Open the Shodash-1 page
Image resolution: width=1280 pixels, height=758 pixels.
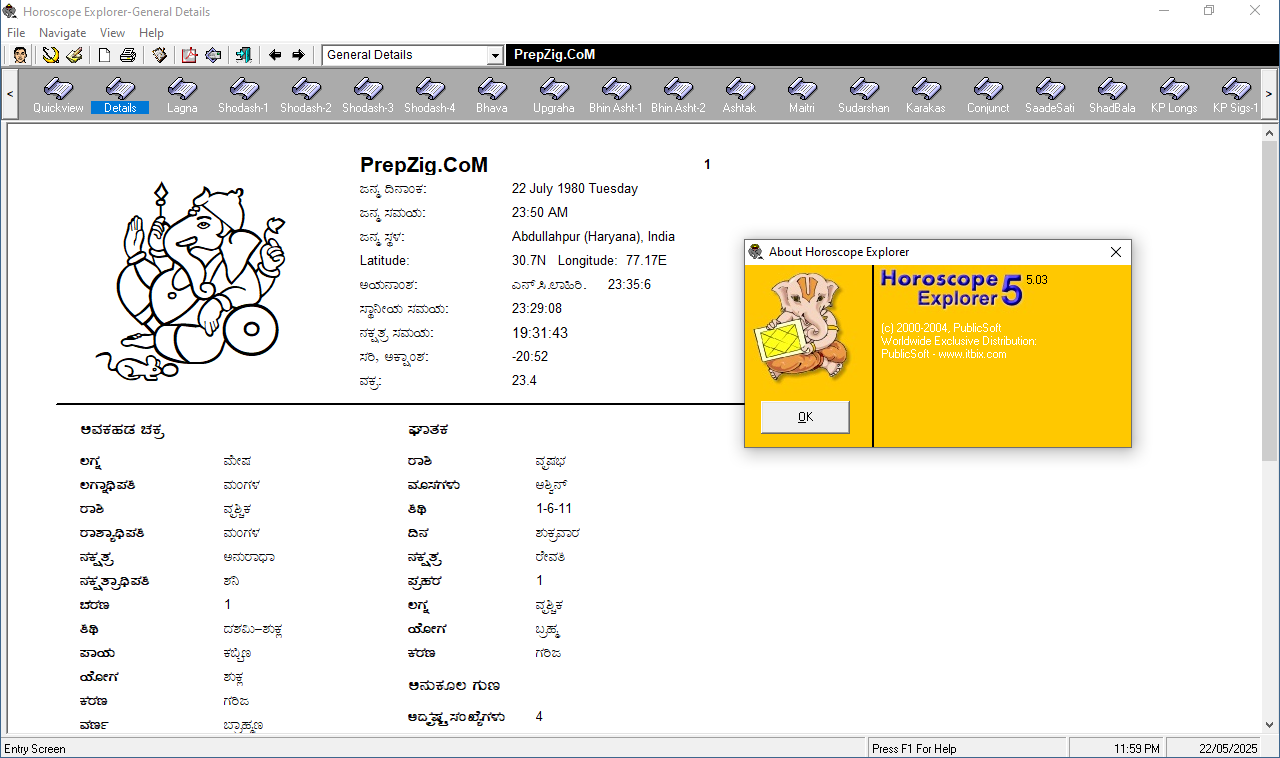pos(244,95)
